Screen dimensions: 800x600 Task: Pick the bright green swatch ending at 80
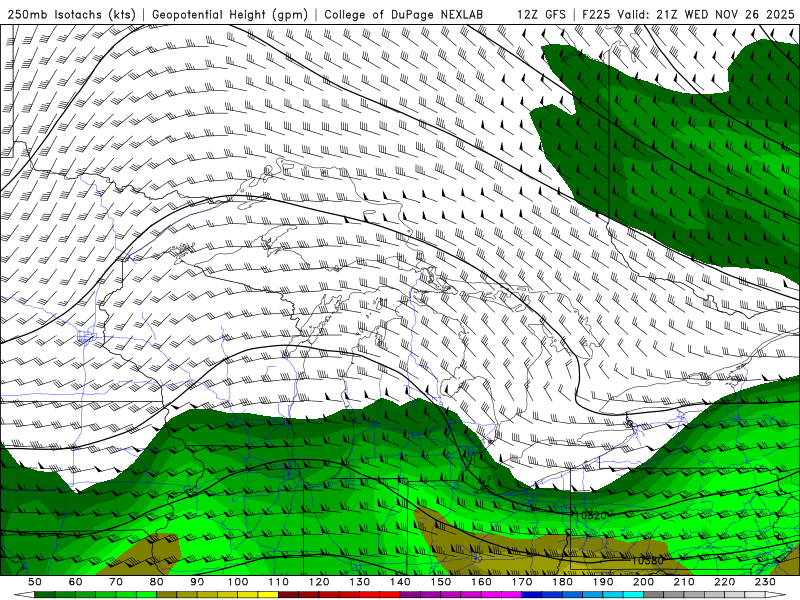146,595
